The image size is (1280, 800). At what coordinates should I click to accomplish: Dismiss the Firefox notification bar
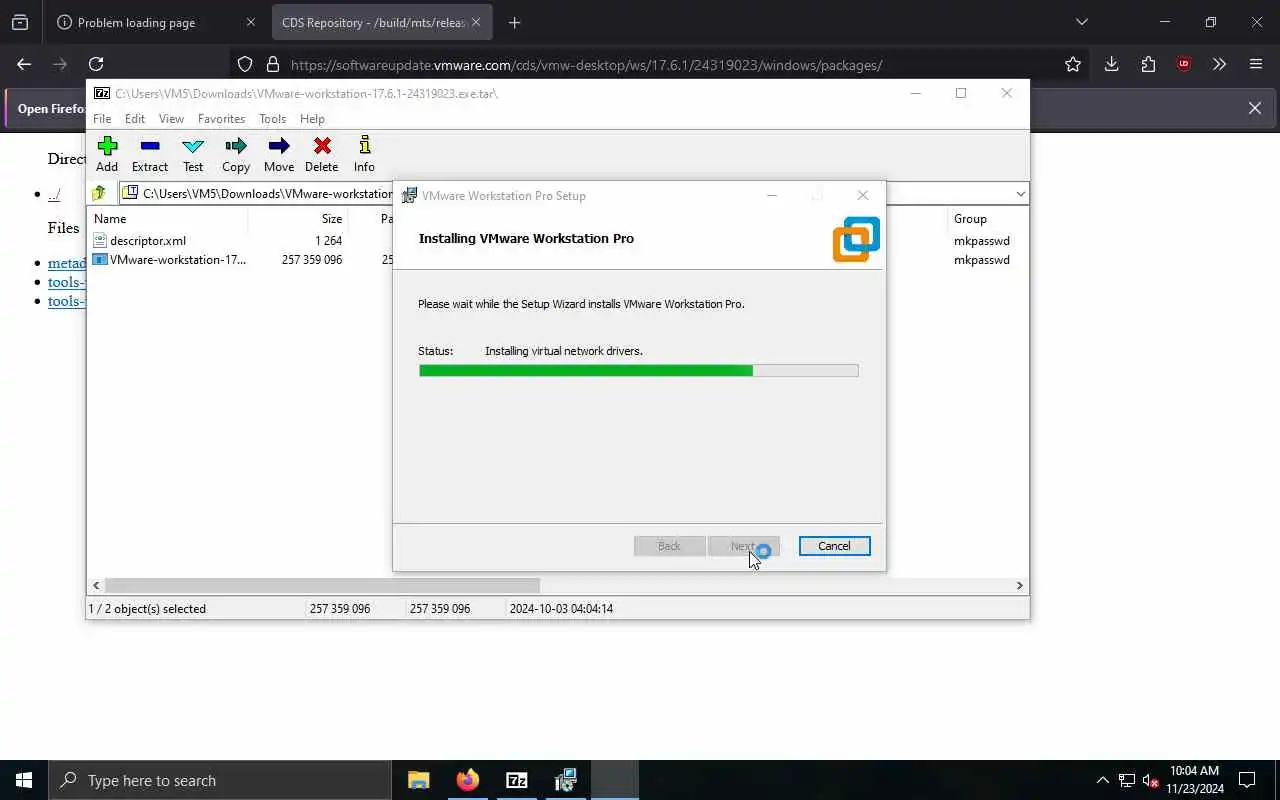[1255, 108]
